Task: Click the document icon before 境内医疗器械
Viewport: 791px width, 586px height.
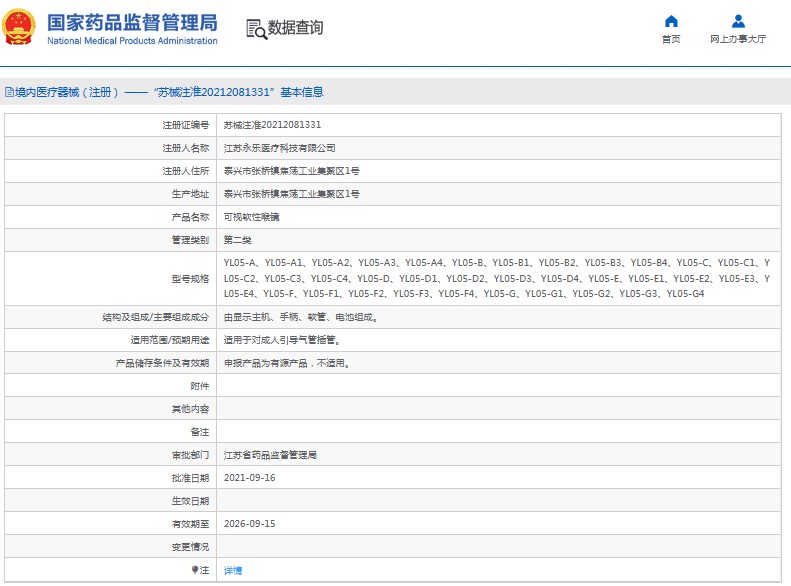Action: 9,92
